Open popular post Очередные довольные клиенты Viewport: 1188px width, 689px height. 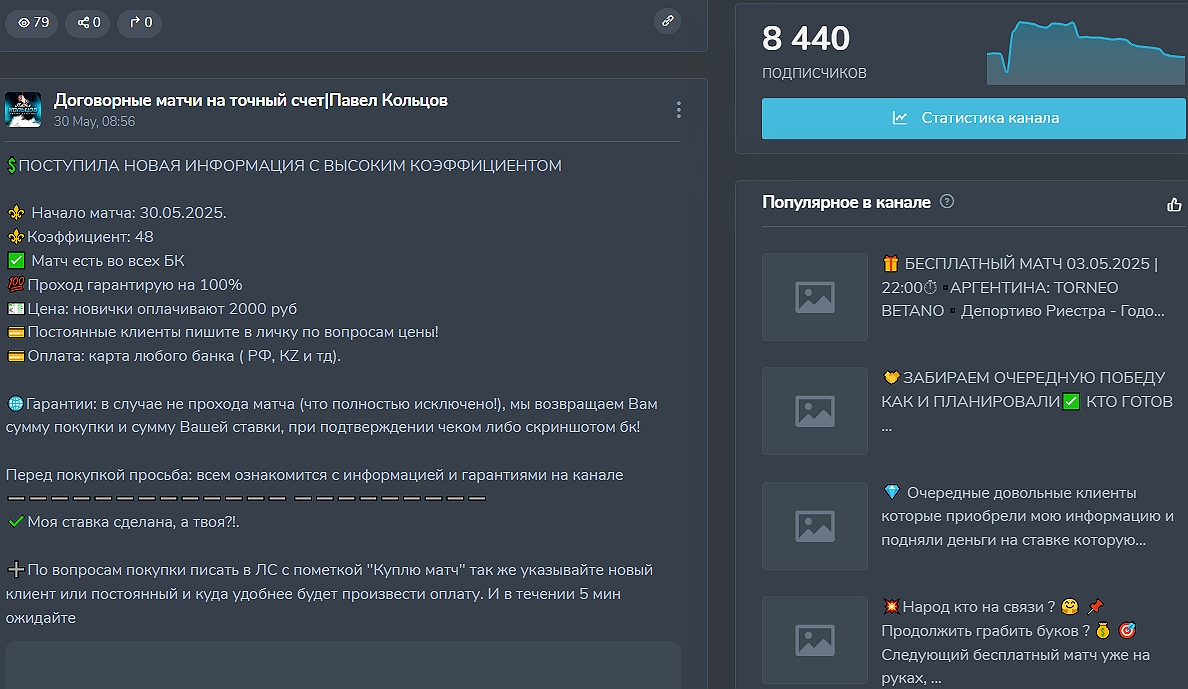pos(1027,516)
